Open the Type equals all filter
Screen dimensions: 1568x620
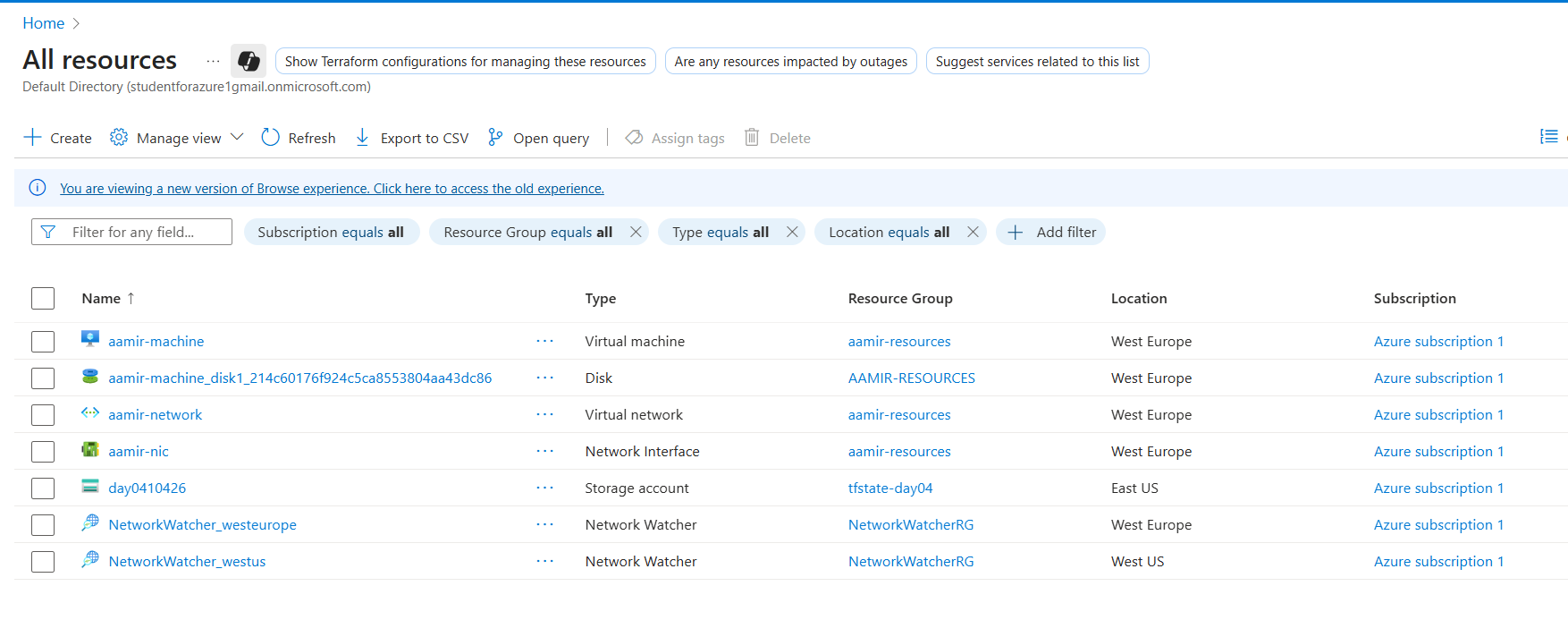coord(721,232)
